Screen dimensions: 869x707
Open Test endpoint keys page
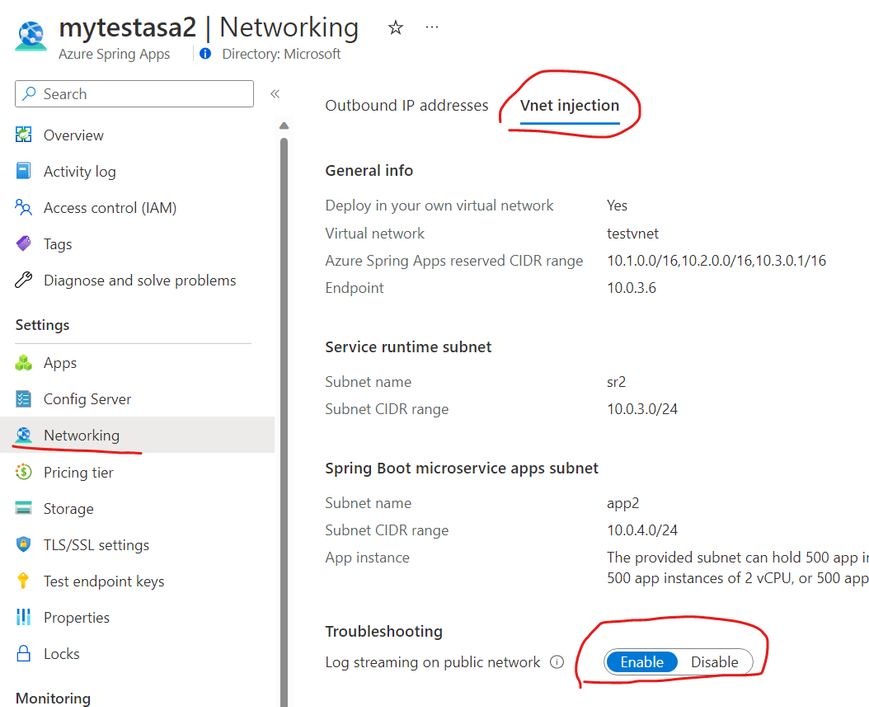(104, 581)
